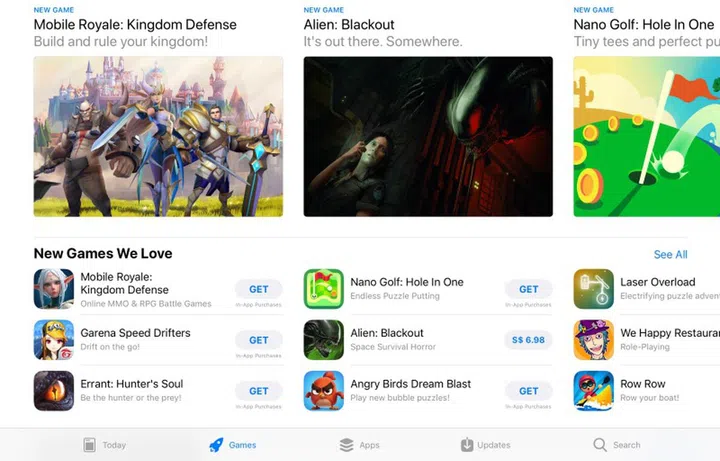Tap the Nano Golf app icon

coord(324,289)
